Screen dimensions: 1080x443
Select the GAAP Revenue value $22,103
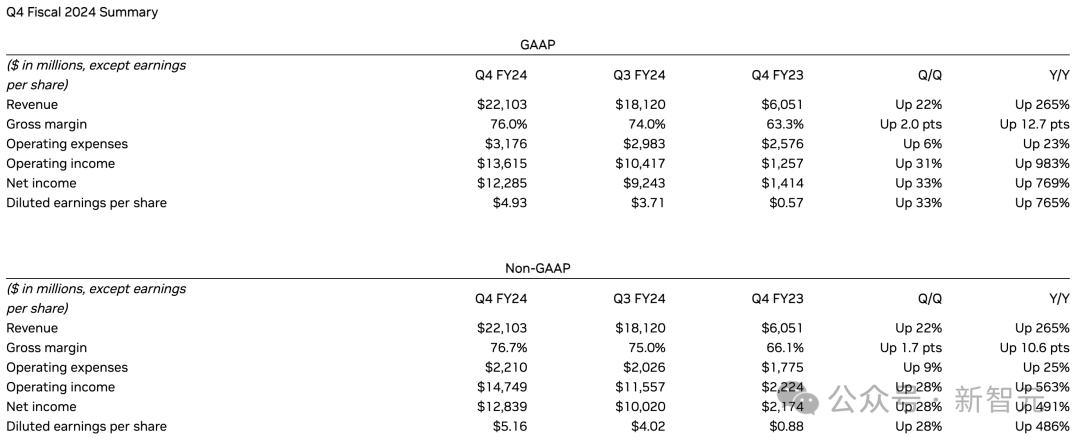tap(502, 105)
